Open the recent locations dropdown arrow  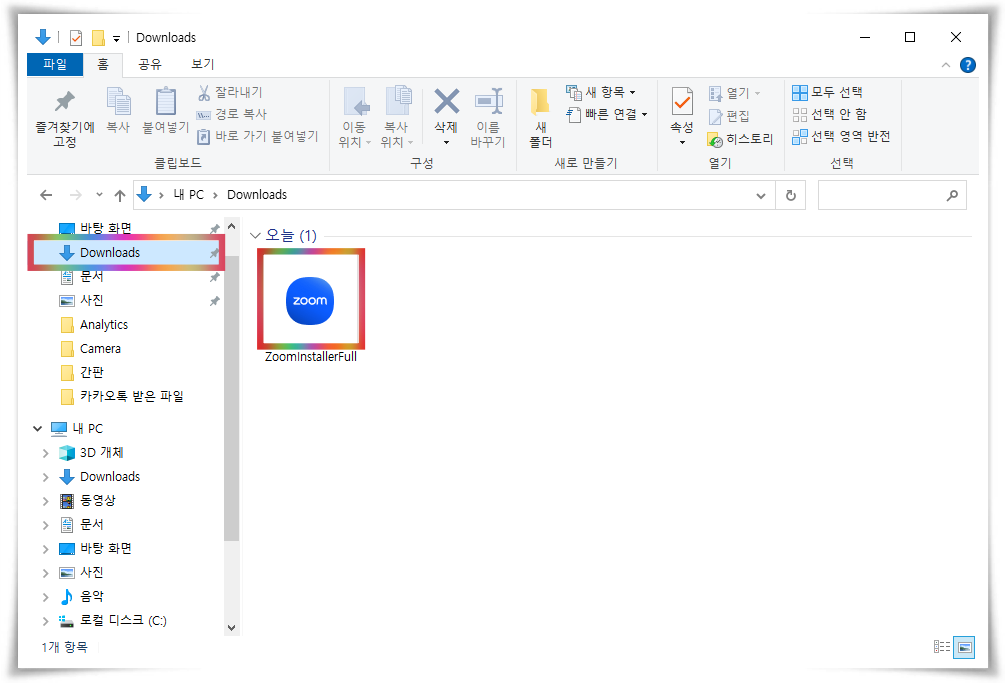pos(99,195)
